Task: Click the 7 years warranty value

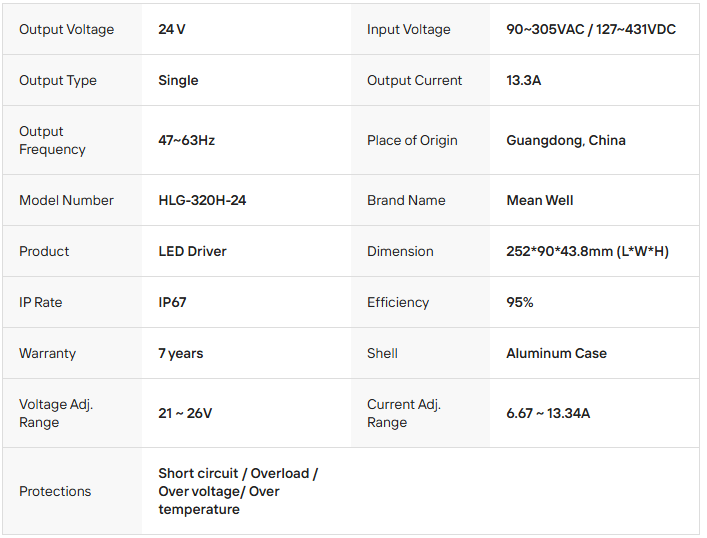Action: [x=181, y=353]
